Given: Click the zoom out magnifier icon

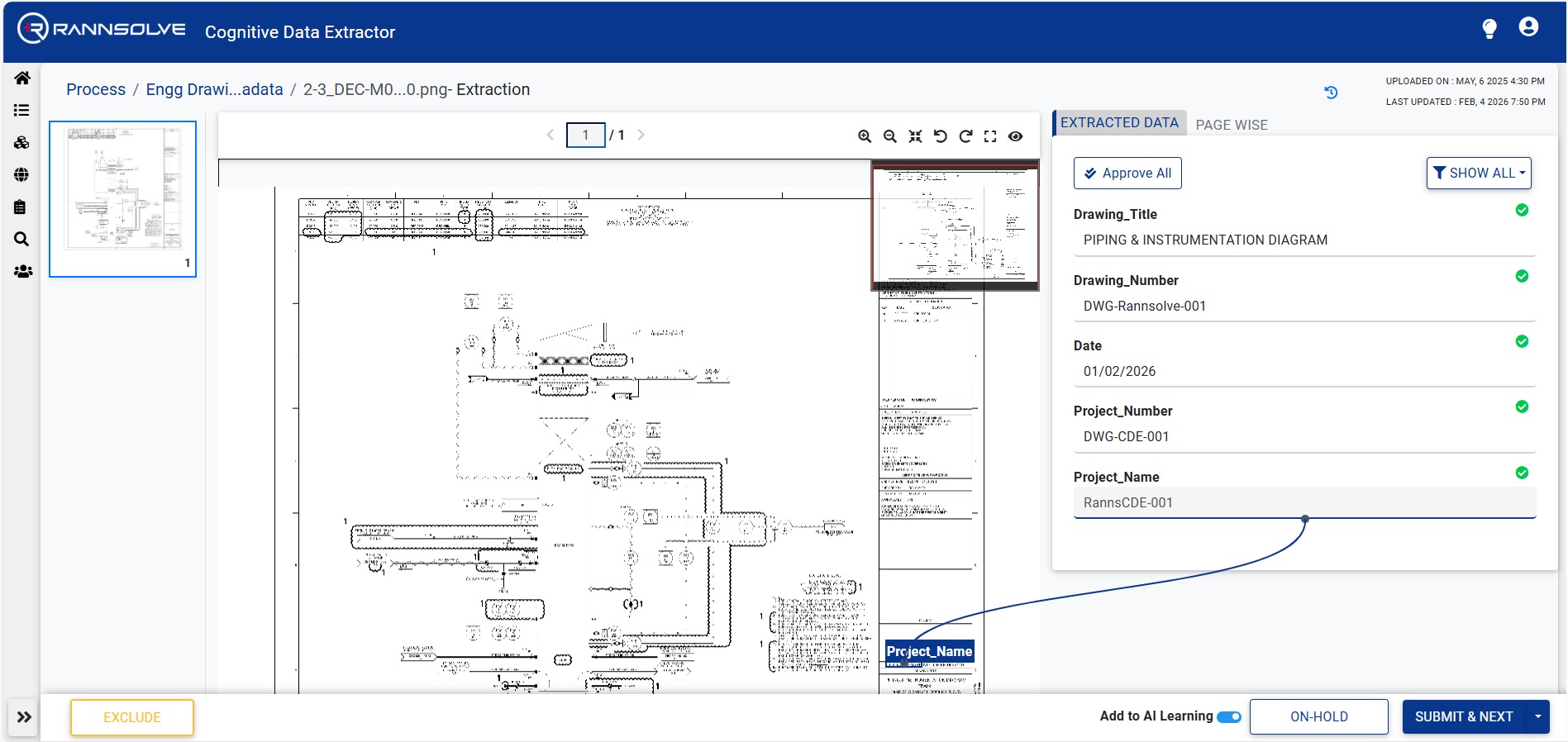Looking at the screenshot, I should (x=890, y=136).
